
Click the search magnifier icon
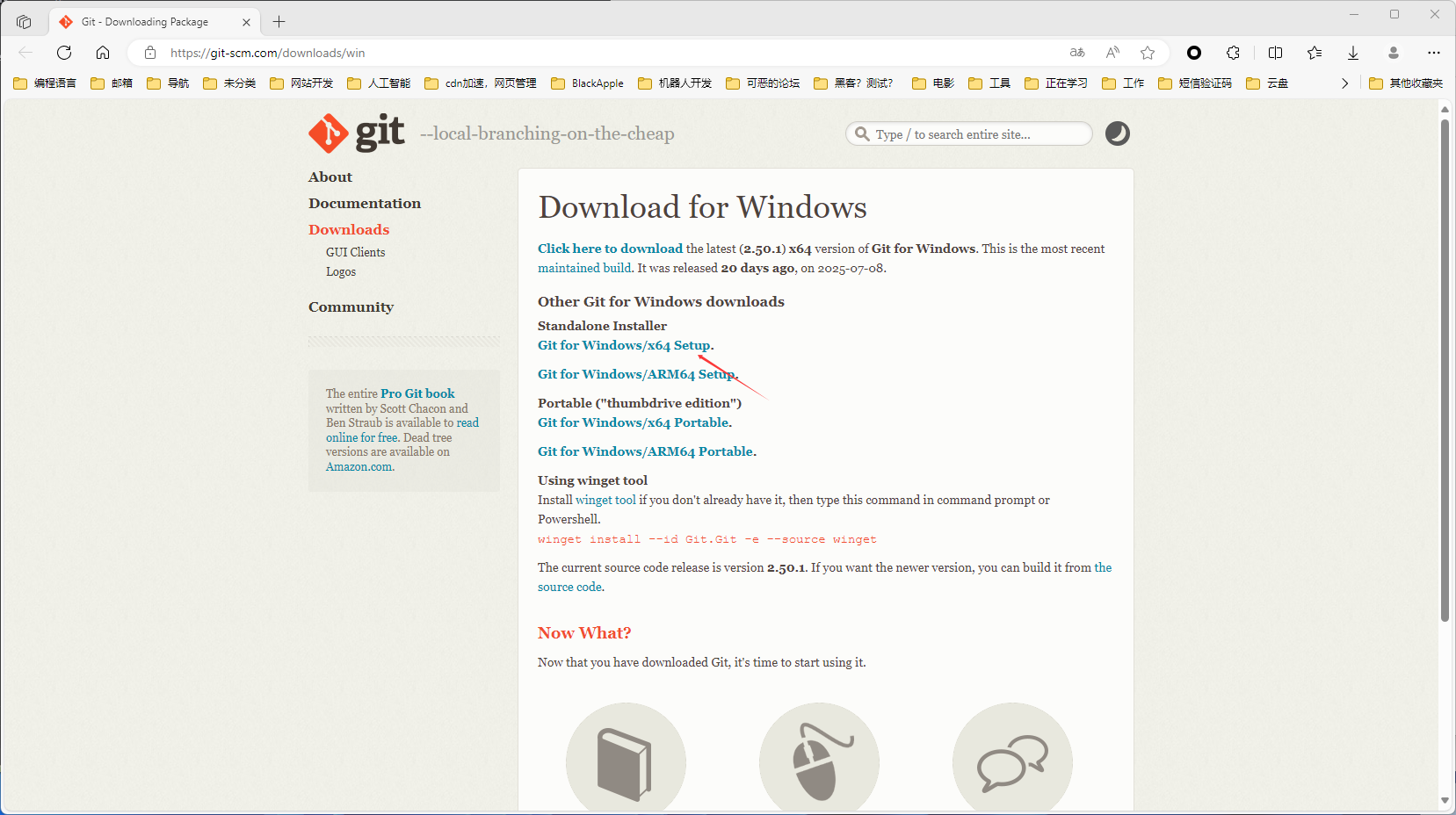pos(863,134)
